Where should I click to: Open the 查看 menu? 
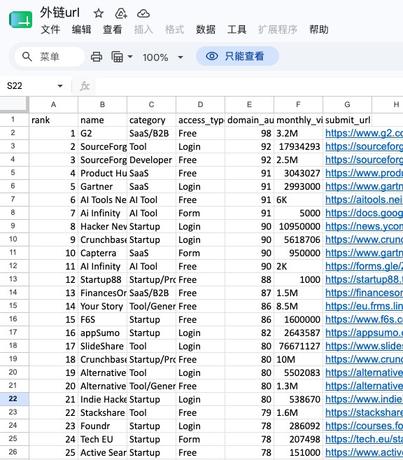point(112,30)
